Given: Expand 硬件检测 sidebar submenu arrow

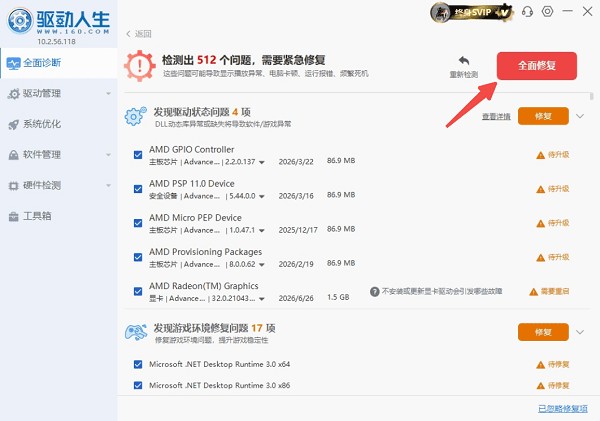Looking at the screenshot, I should (x=108, y=186).
